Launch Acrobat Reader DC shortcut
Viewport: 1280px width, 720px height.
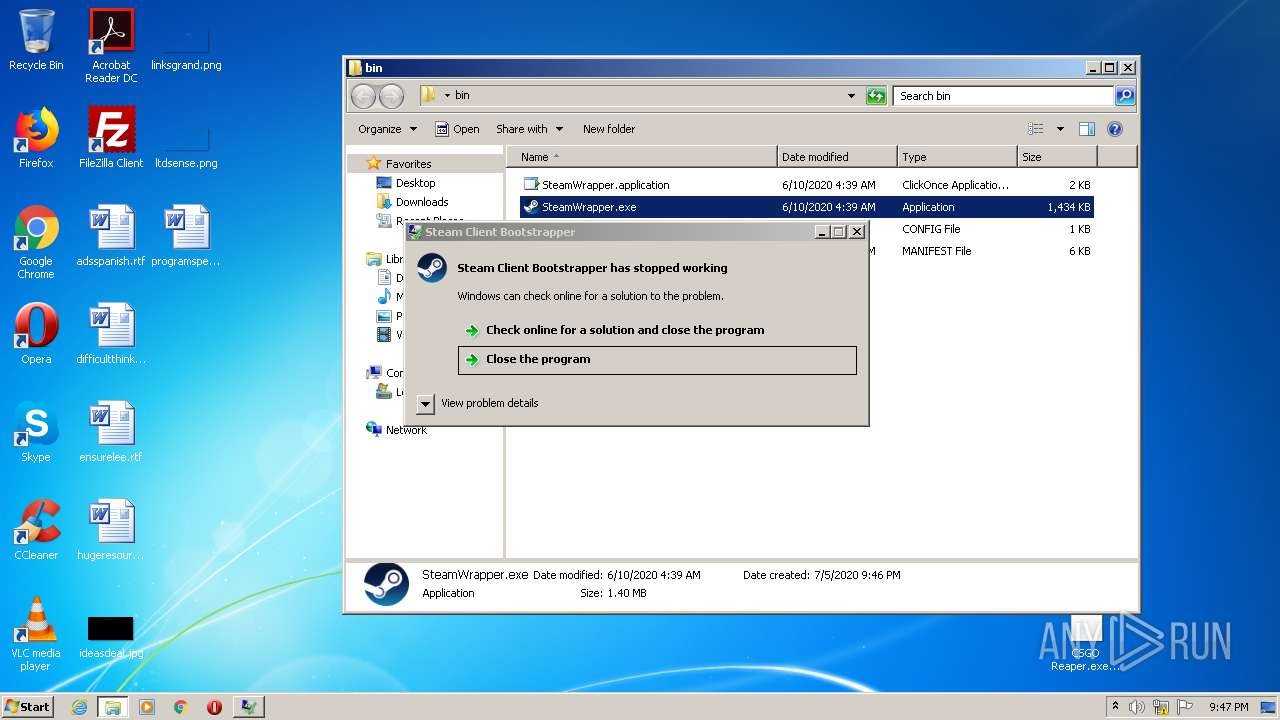[x=111, y=46]
